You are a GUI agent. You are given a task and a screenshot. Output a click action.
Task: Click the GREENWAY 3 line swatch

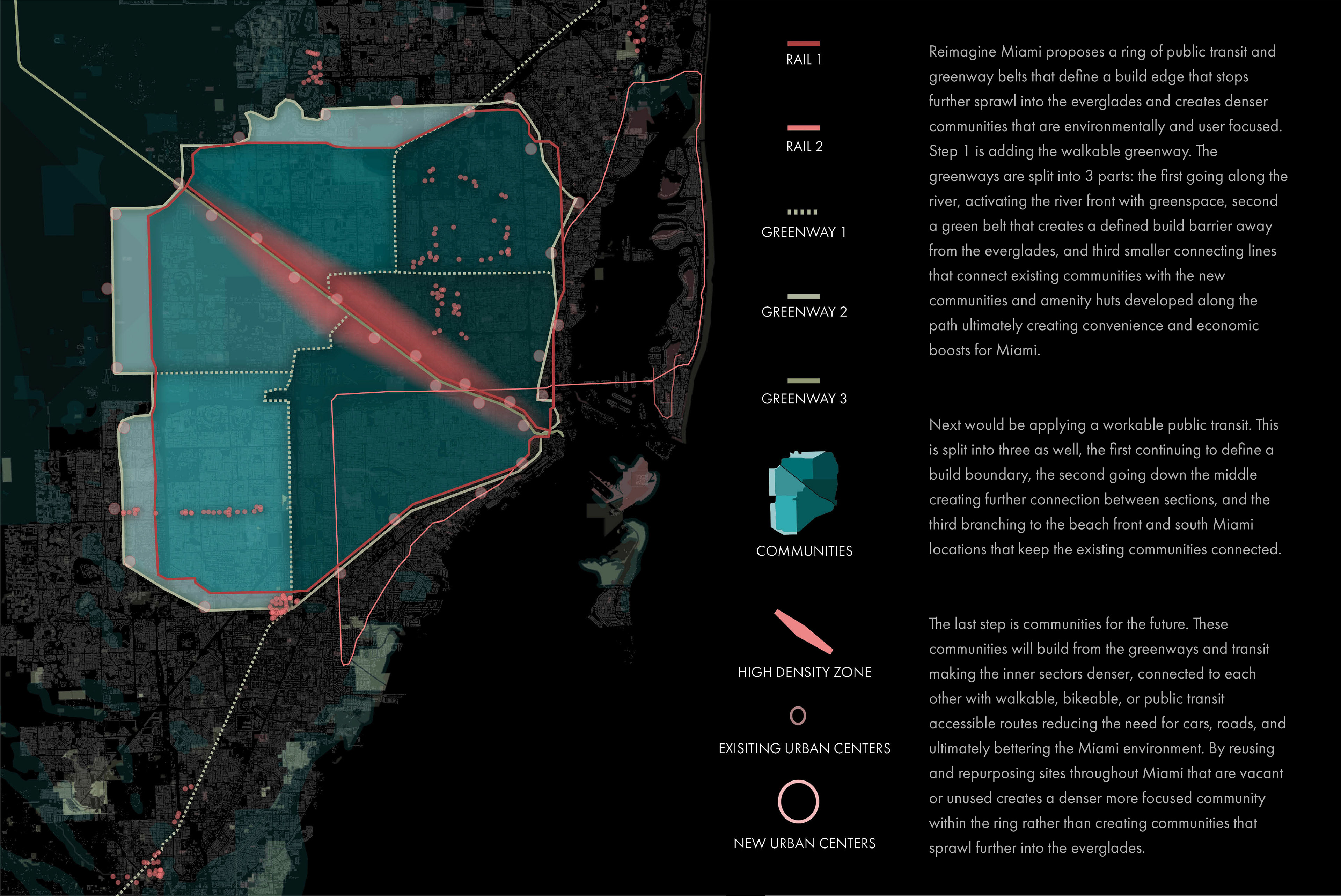[803, 380]
